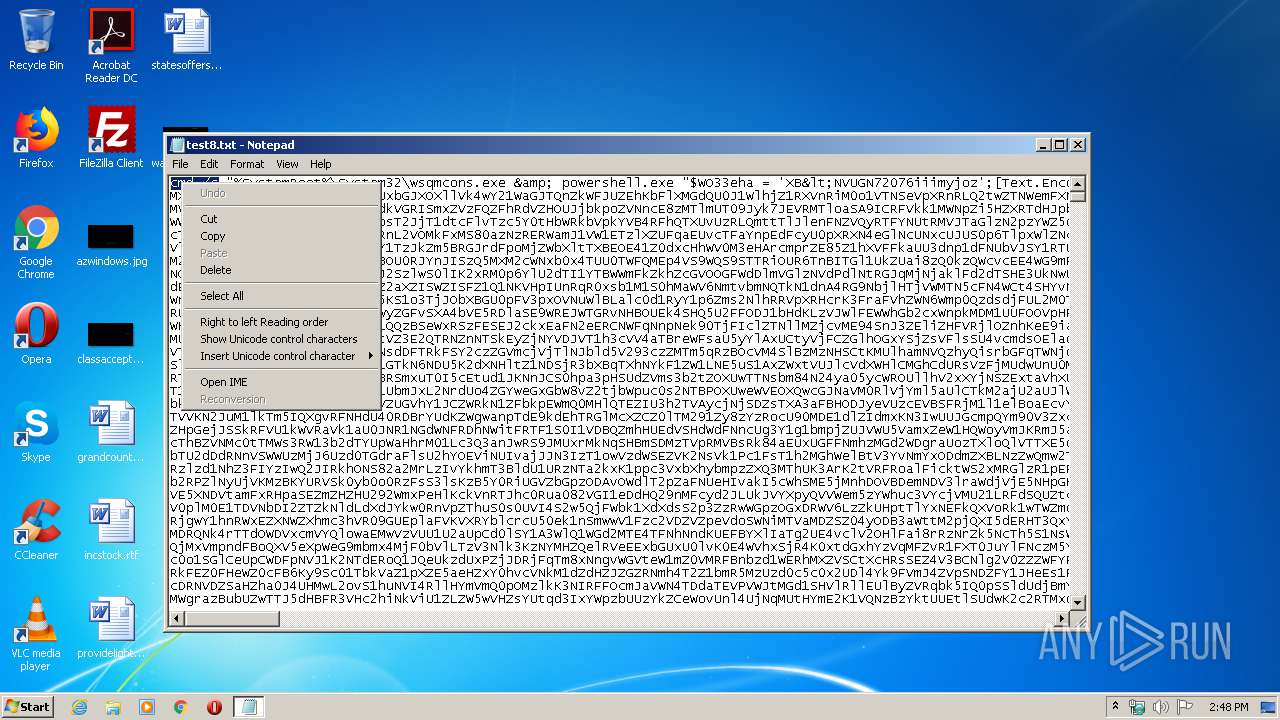Click the horizontal scrollbar left arrow
This screenshot has height=720, width=1280.
click(177, 618)
